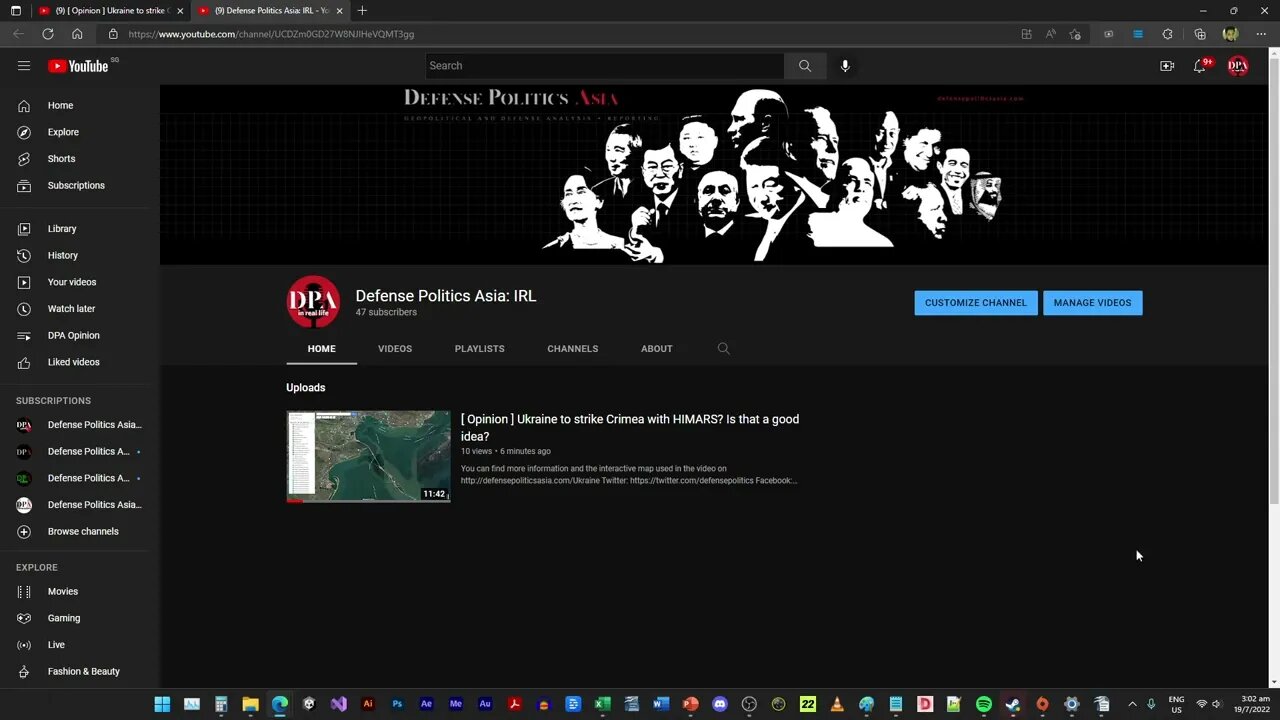Click the browser home button
Screen dimensions: 1280x720
pos(77,34)
